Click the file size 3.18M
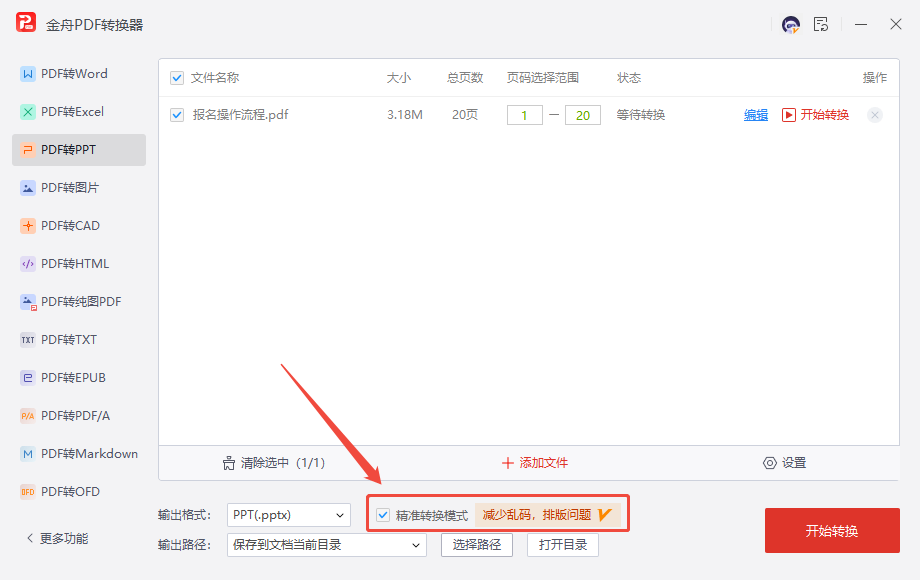The width and height of the screenshot is (920, 580). (405, 115)
